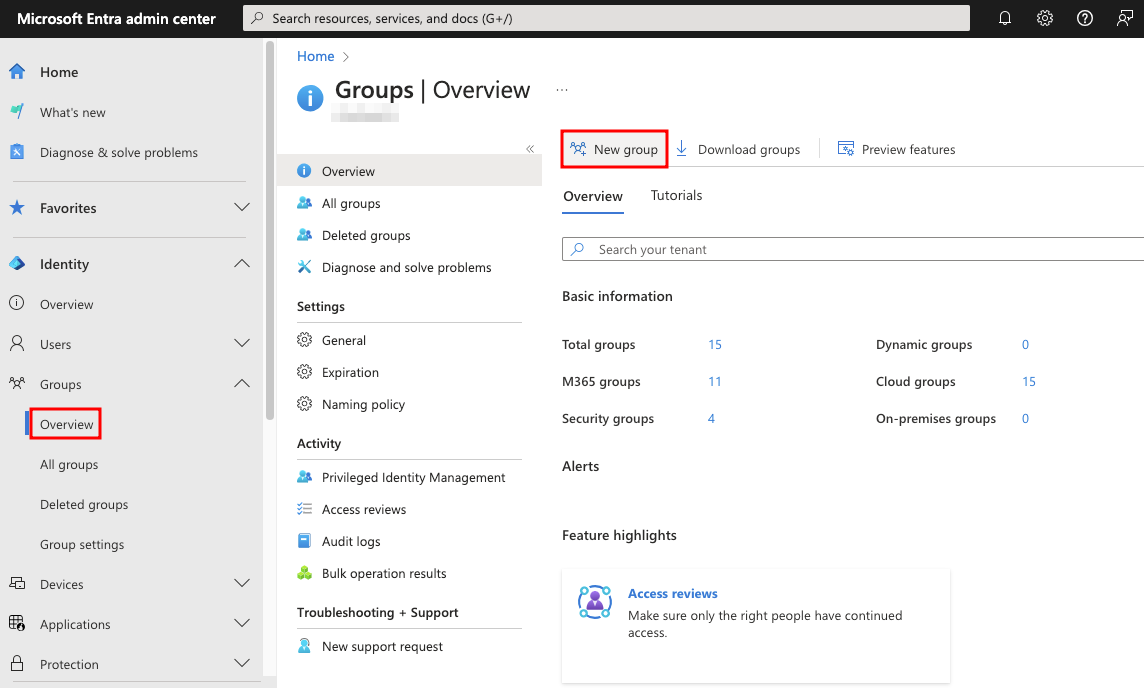Screen dimensions: 1144x688
Task: Click the Expiration gear icon
Action: pos(304,372)
